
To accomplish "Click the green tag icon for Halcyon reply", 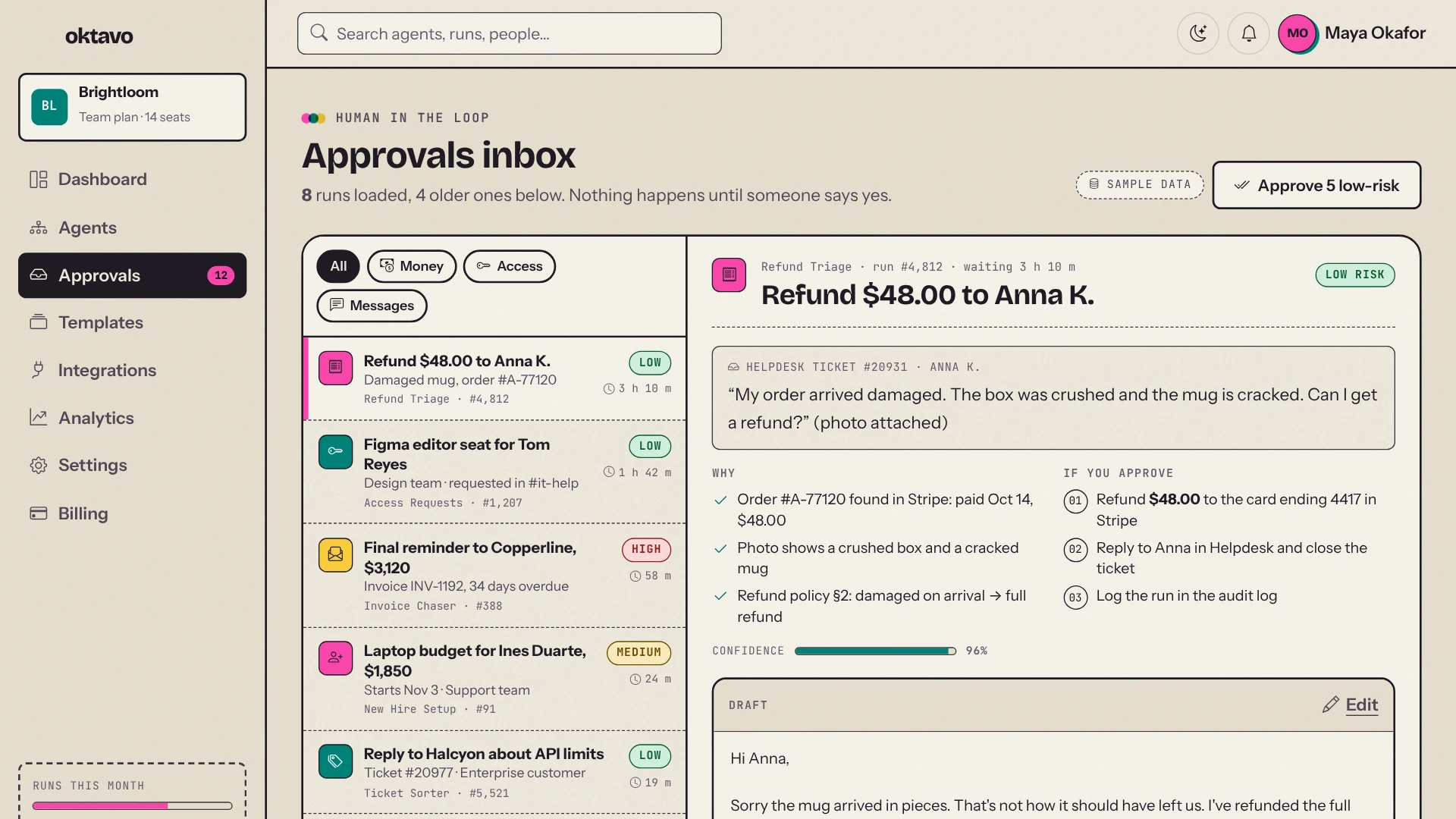I will coord(335,761).
